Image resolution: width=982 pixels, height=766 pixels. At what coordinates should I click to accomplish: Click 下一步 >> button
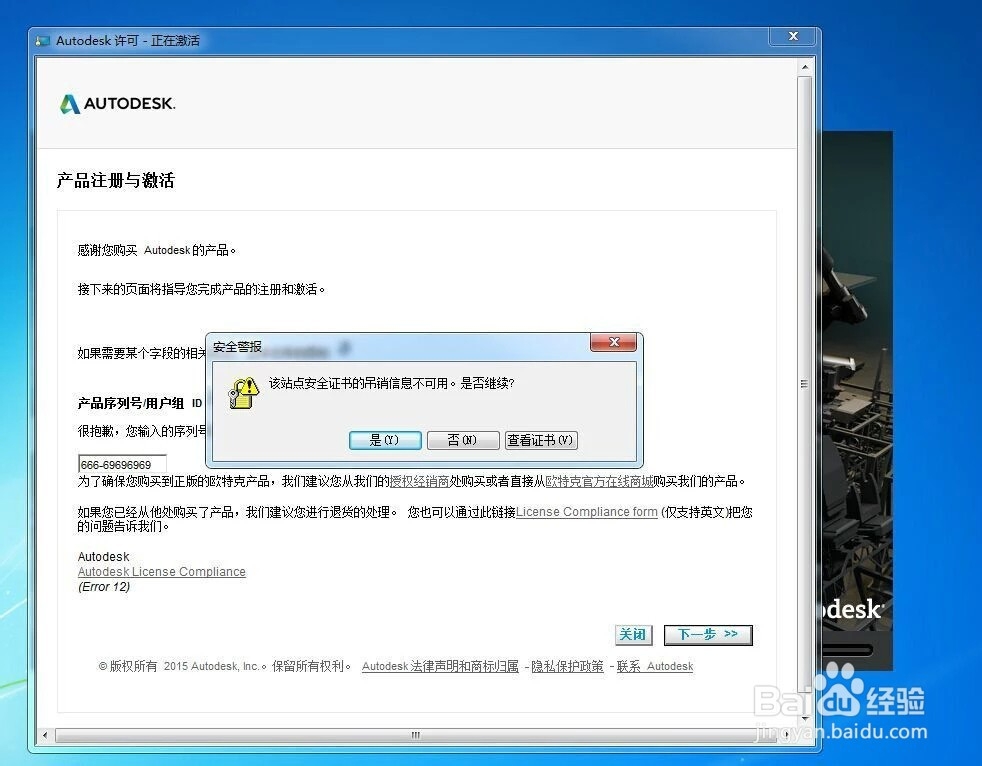(x=708, y=634)
